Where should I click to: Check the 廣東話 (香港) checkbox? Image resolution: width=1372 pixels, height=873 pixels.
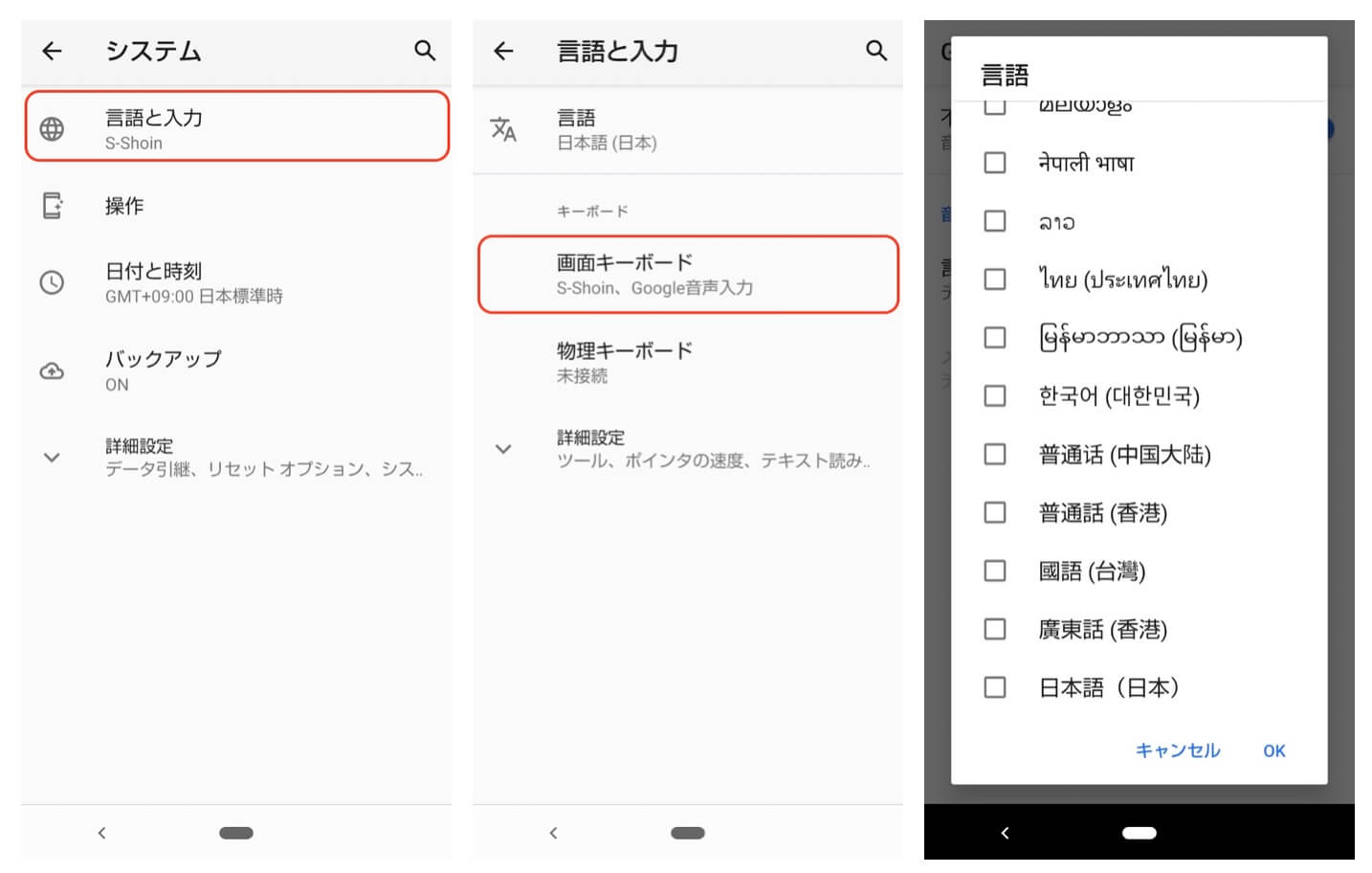[995, 629]
